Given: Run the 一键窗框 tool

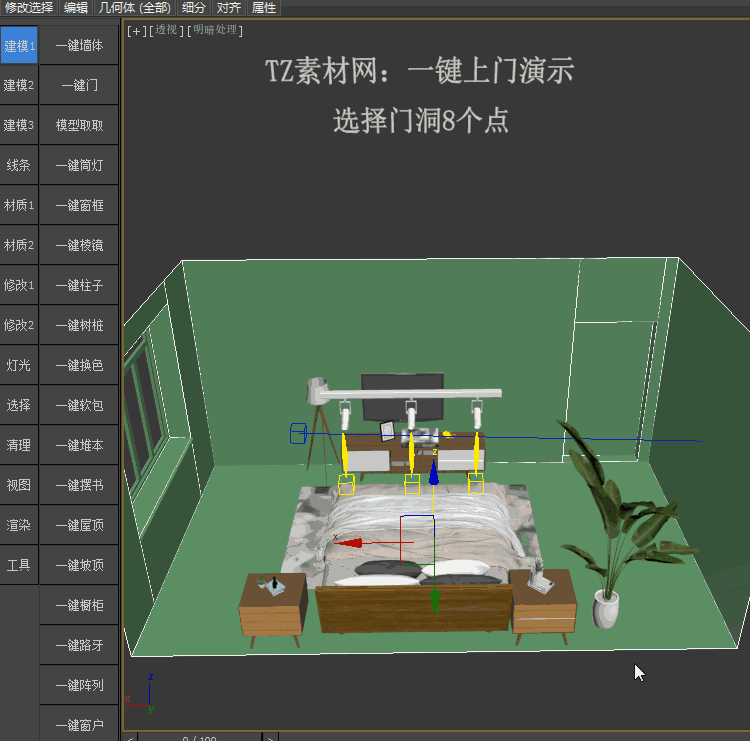Looking at the screenshot, I should click(x=79, y=205).
